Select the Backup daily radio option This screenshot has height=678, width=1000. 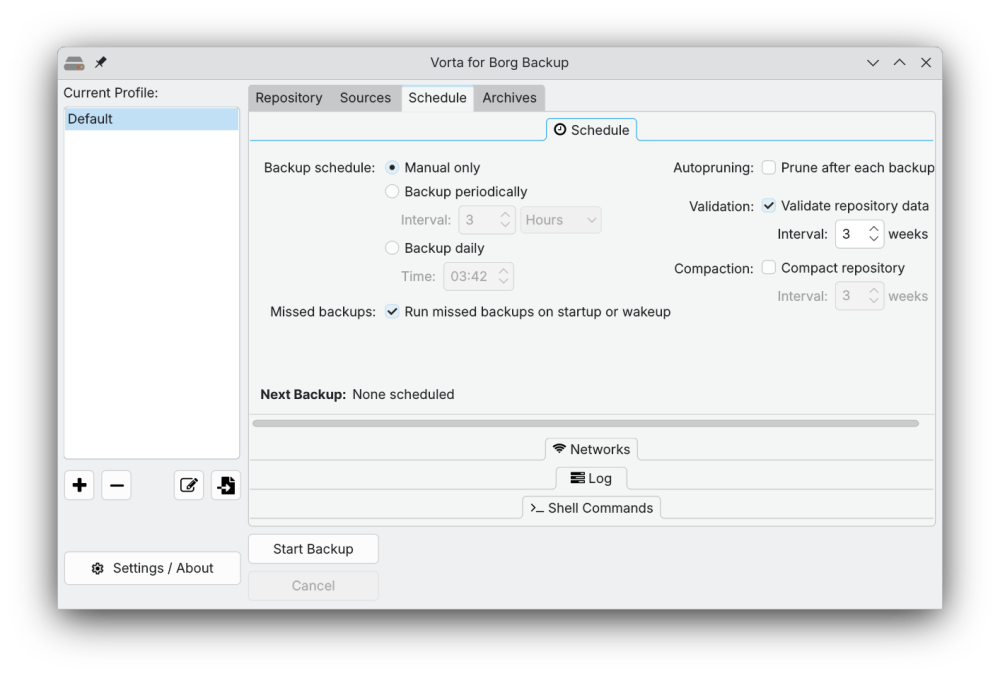click(392, 248)
